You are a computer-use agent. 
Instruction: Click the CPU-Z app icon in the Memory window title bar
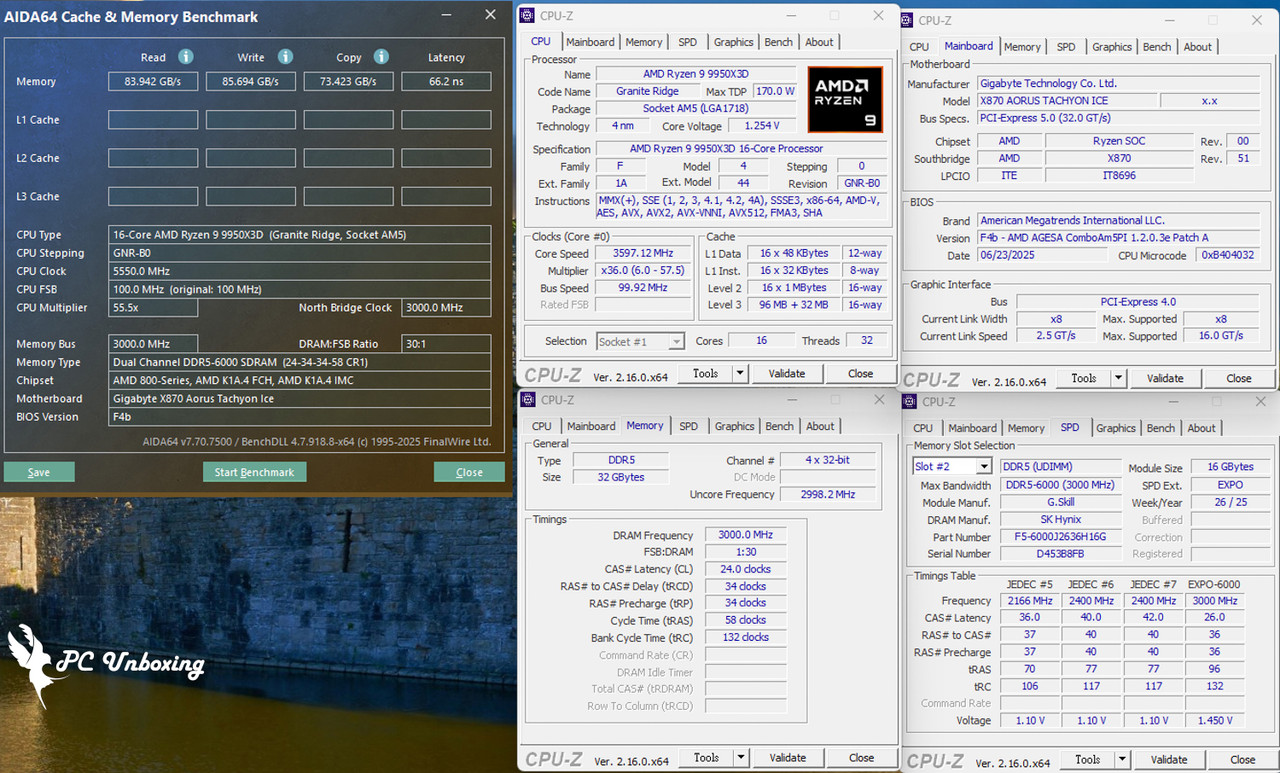(529, 400)
